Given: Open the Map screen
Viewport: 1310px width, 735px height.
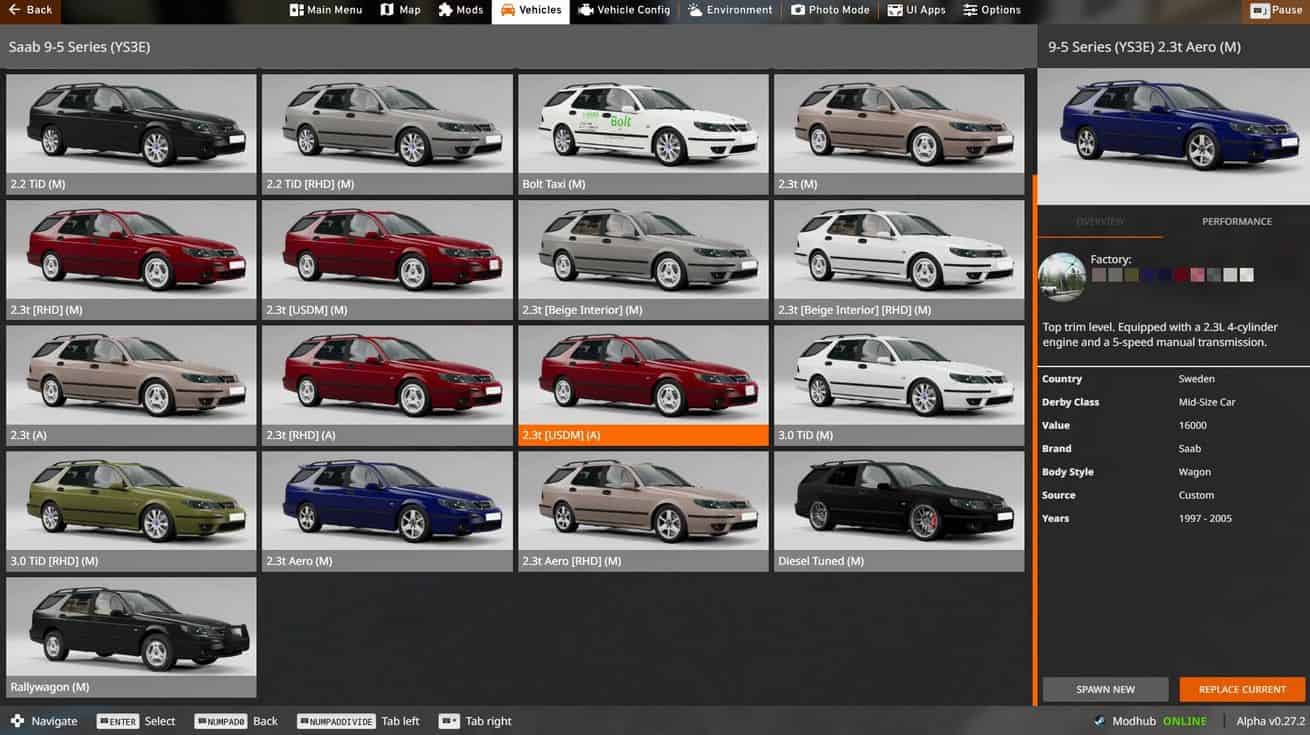Looking at the screenshot, I should 401,11.
